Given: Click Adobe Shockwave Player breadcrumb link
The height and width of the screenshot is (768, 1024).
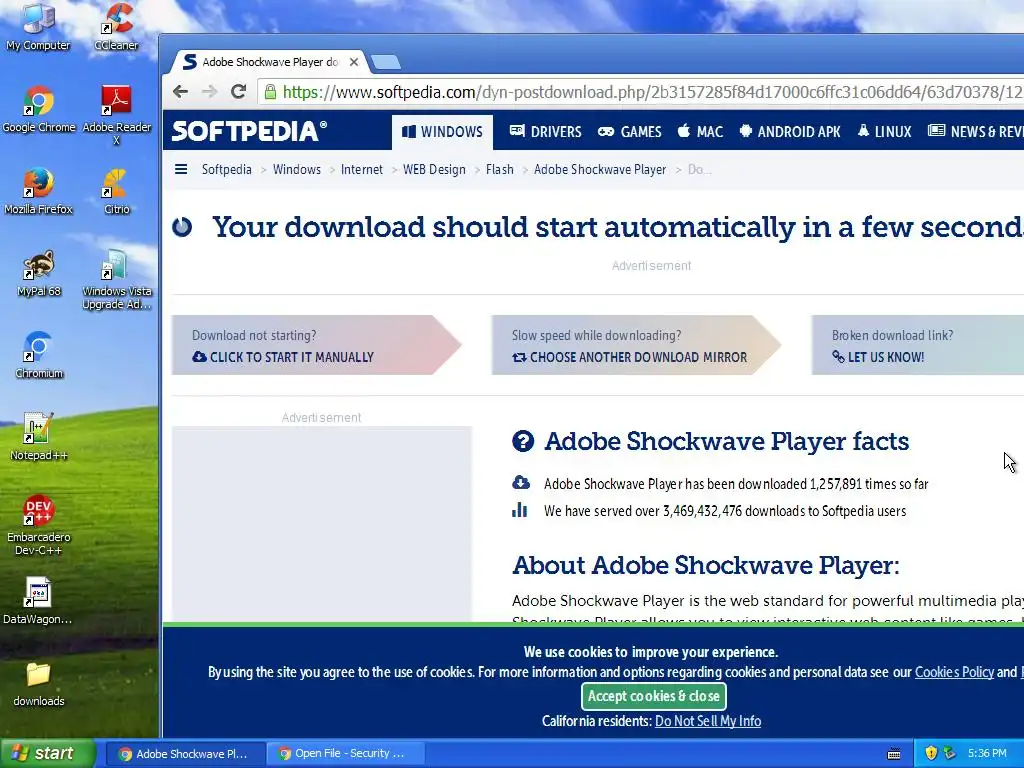Looking at the screenshot, I should coord(600,169).
